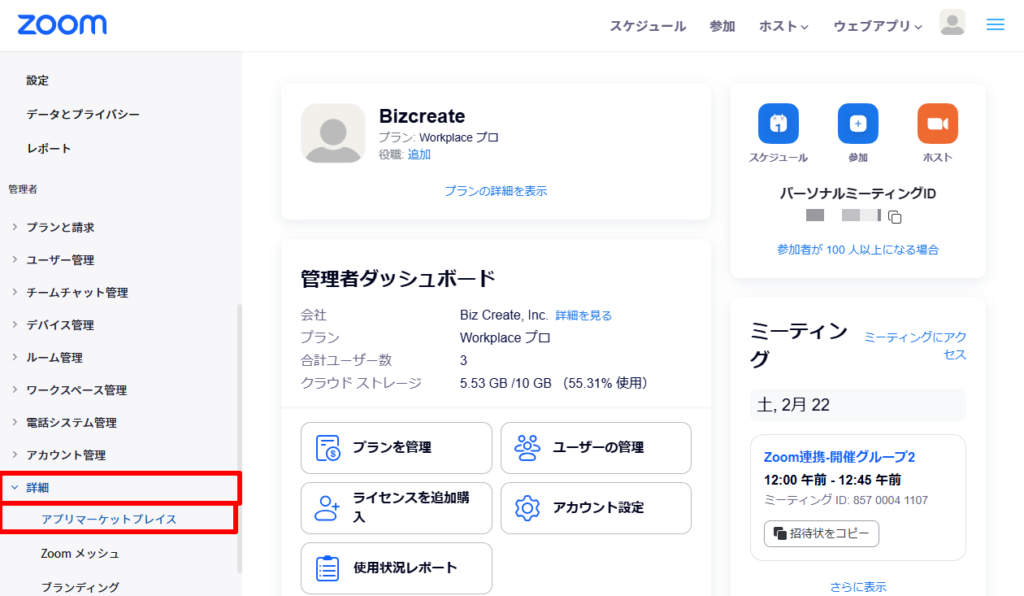Open ブランディング in sidebar
Screen dimensions: 1024x596
click(80, 587)
